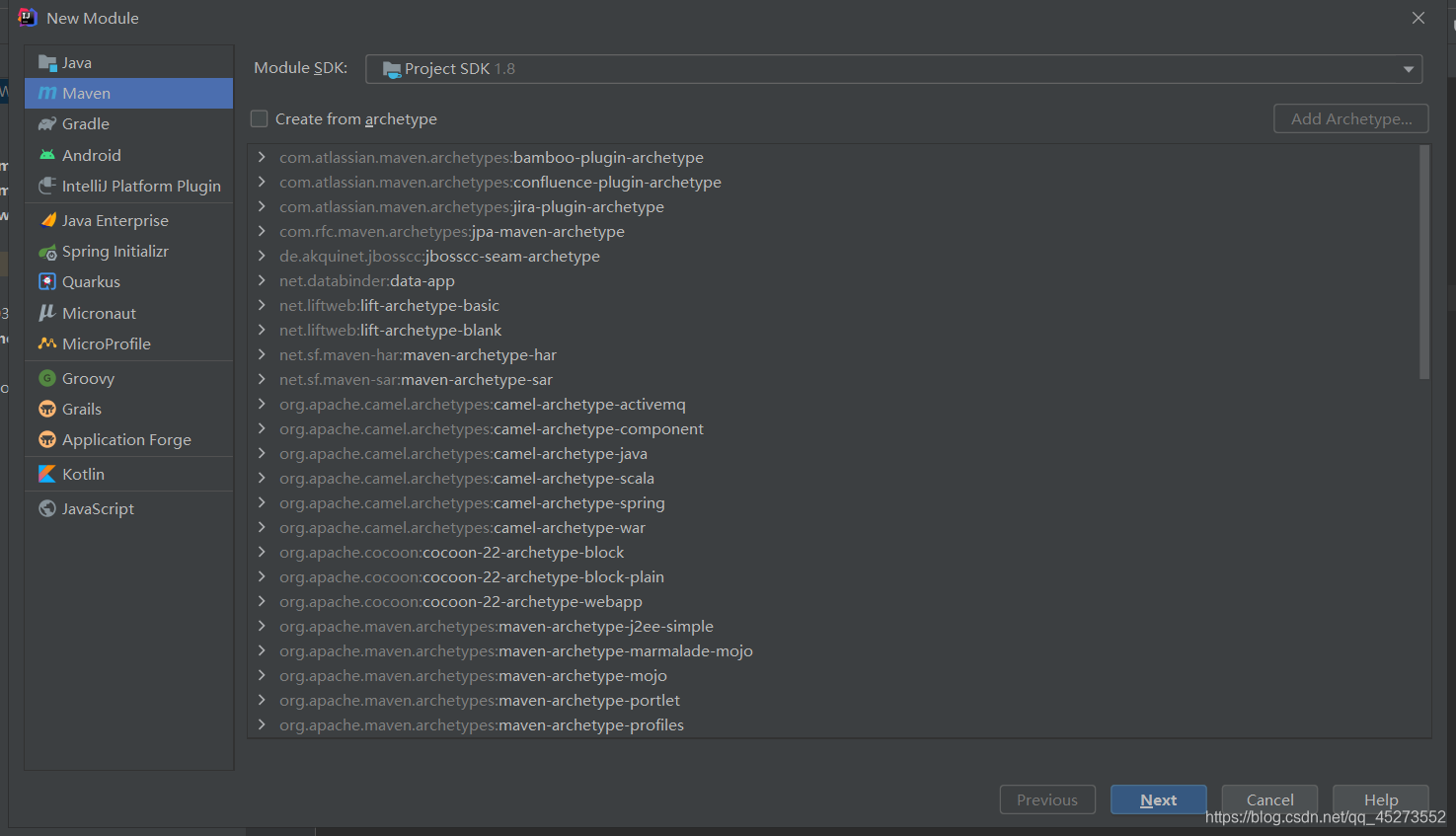This screenshot has width=1456, height=836.
Task: Open the Module SDK dropdown arrow
Action: point(1408,69)
